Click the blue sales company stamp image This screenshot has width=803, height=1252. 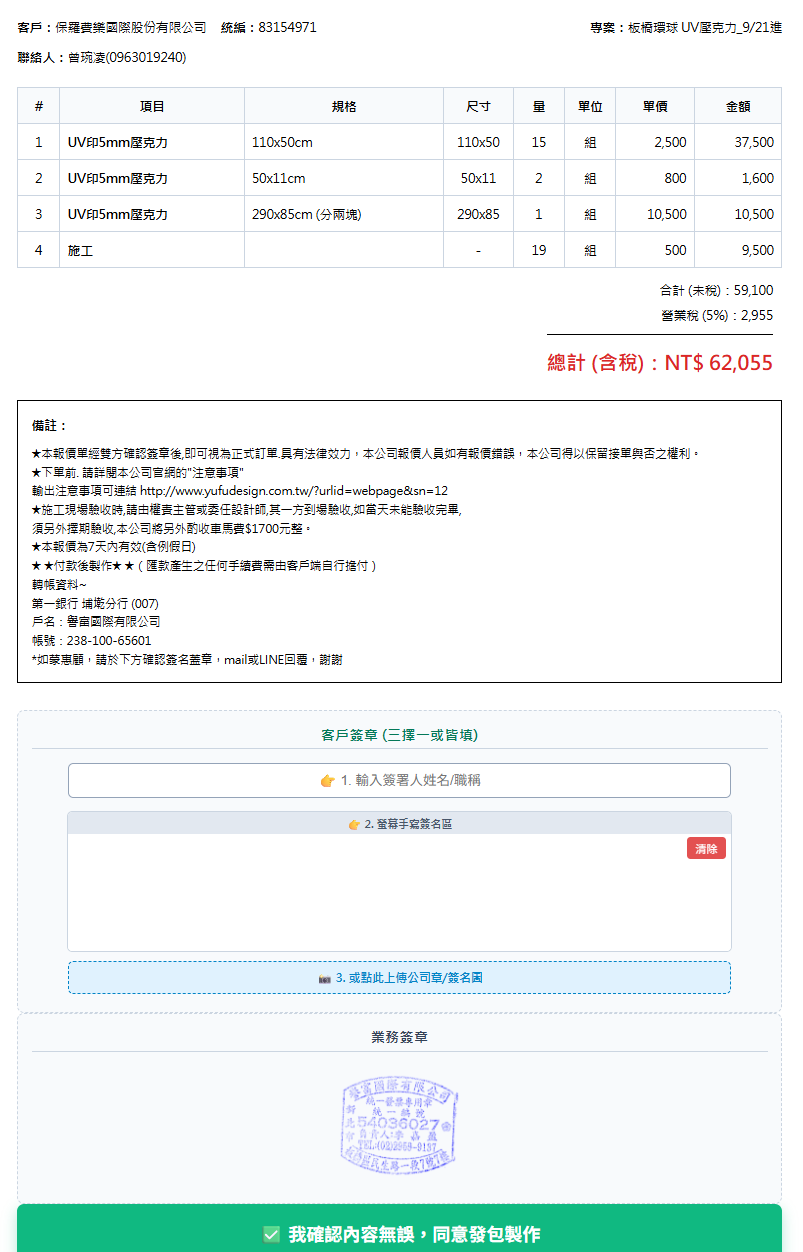(399, 1125)
